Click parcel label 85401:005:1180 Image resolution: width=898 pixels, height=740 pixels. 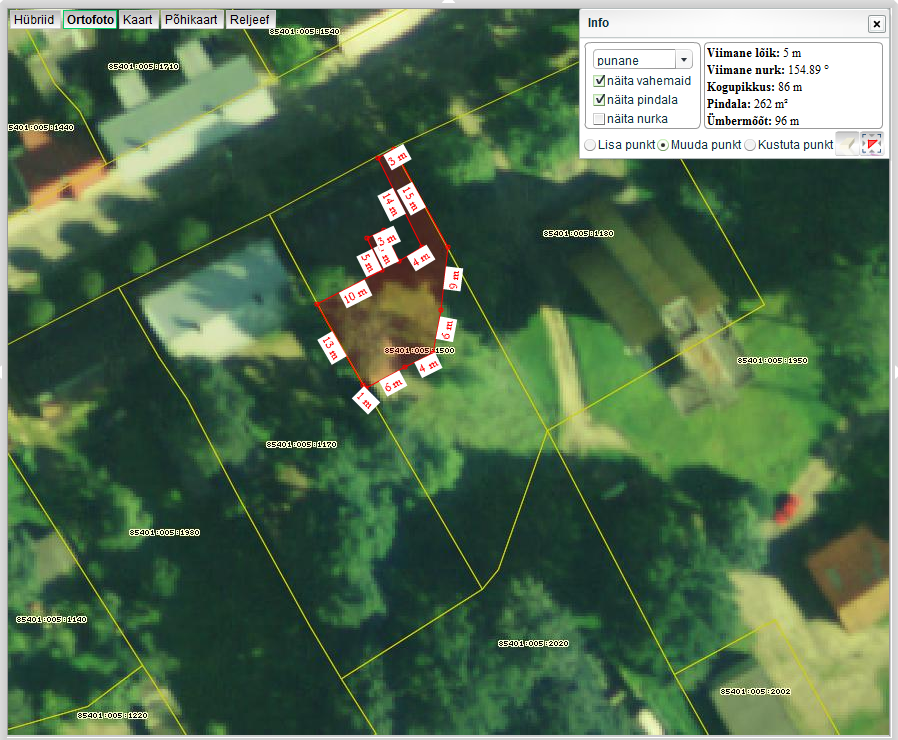[x=578, y=233]
